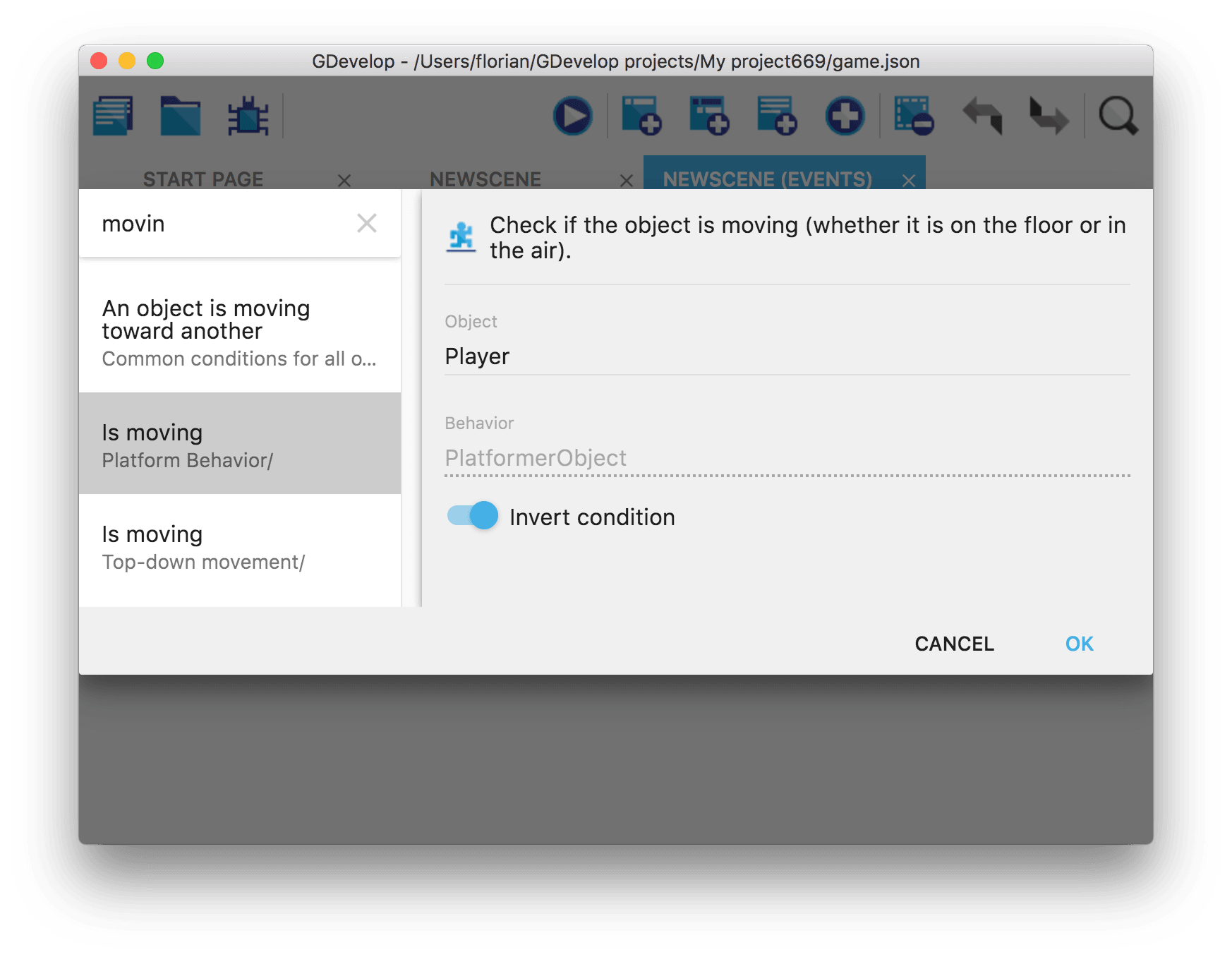Image resolution: width=1232 pixels, height=957 pixels.
Task: Undo the last change arrow
Action: (982, 116)
